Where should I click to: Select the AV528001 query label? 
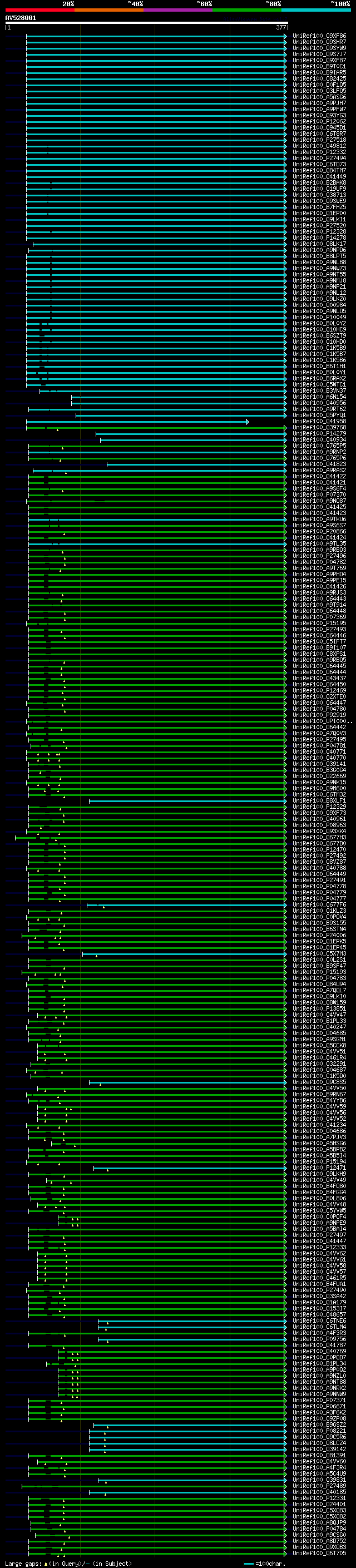point(21,18)
